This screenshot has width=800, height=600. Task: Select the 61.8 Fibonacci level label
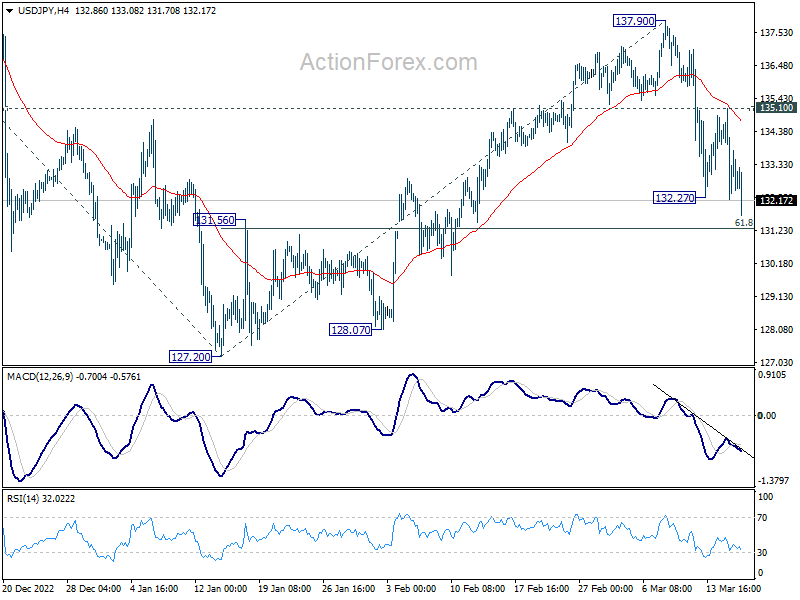click(744, 222)
